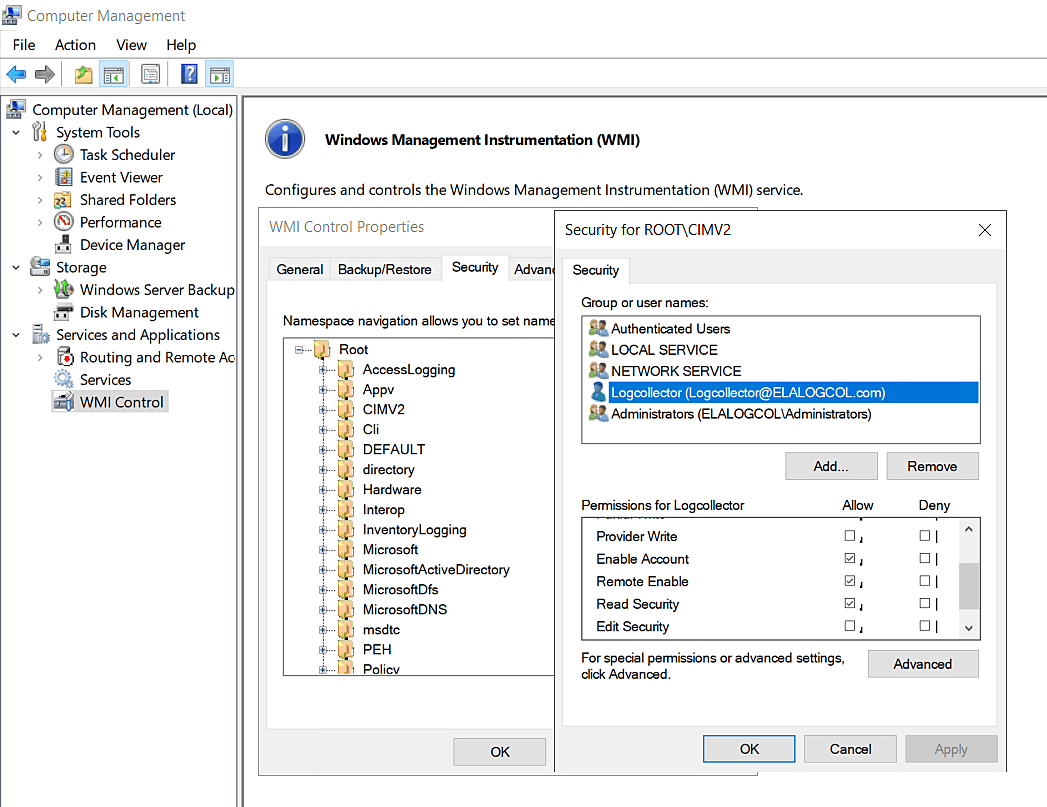1047x807 pixels.
Task: Click the Logcollector user icon
Action: coord(598,392)
